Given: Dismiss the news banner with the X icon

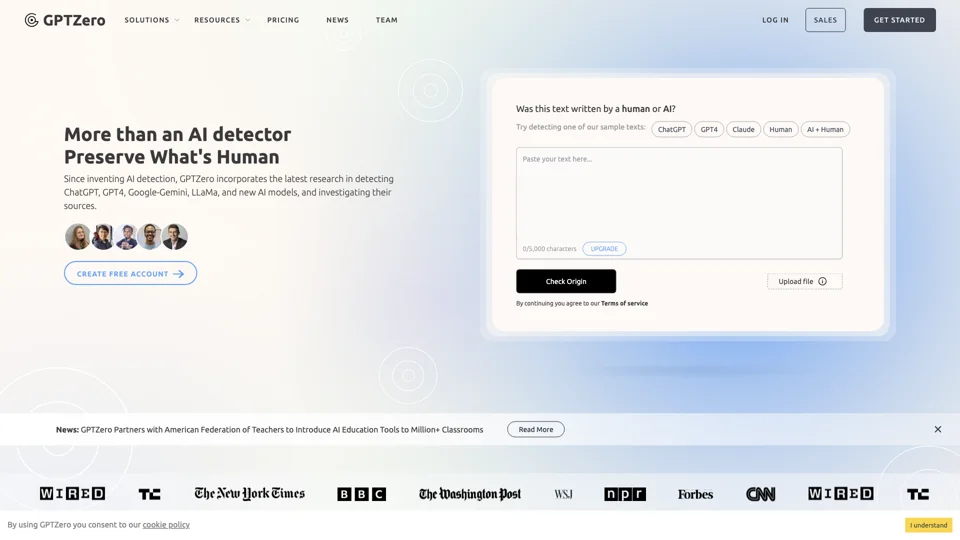Looking at the screenshot, I should point(937,429).
